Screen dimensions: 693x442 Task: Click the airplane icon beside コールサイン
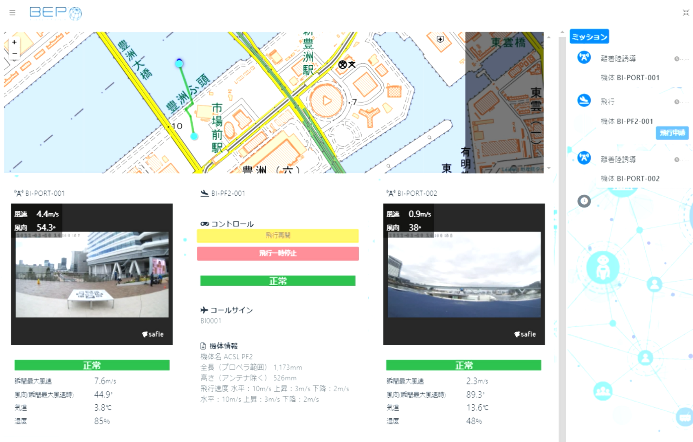(204, 310)
